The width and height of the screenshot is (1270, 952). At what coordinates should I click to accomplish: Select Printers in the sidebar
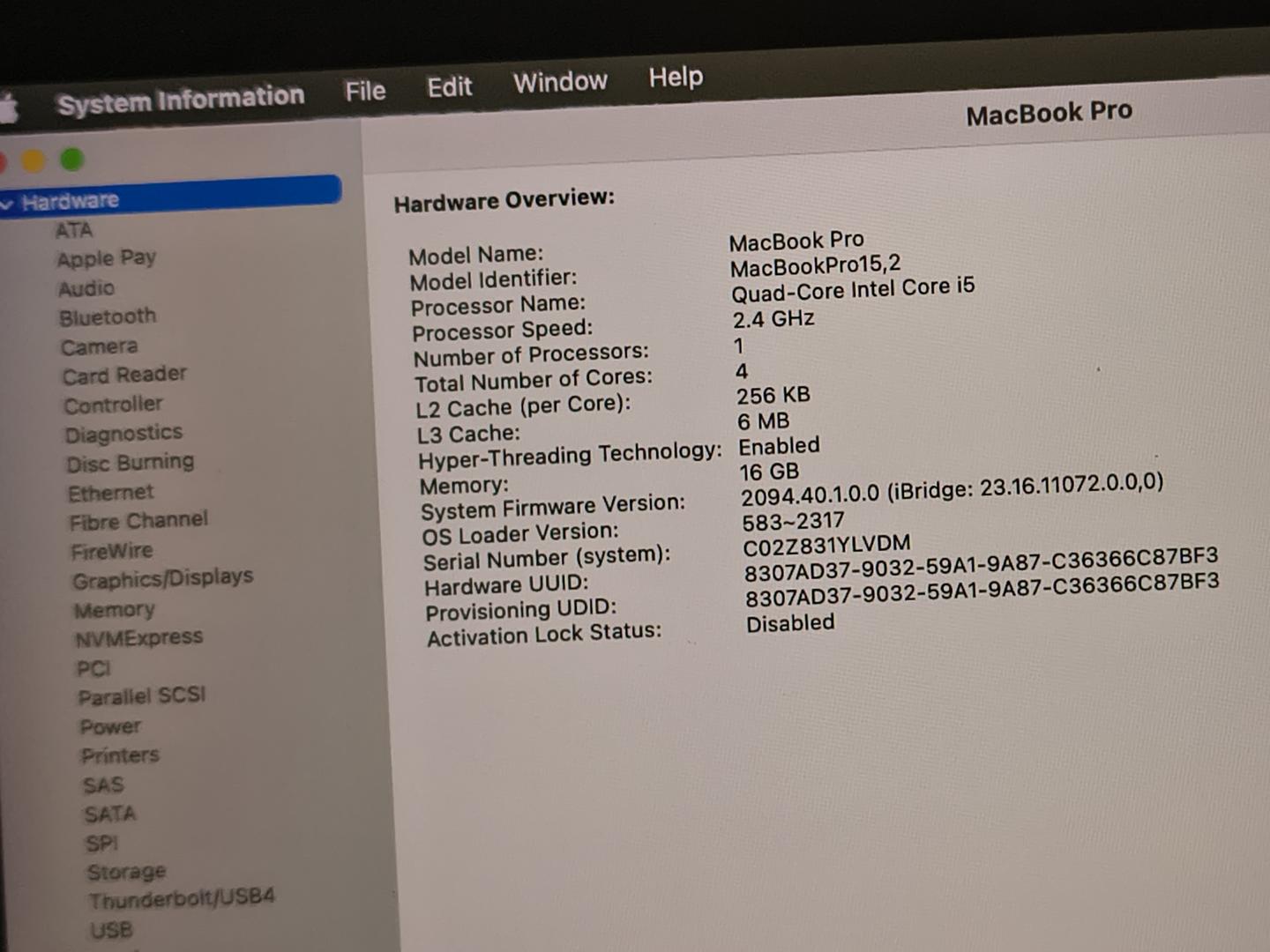[120, 755]
